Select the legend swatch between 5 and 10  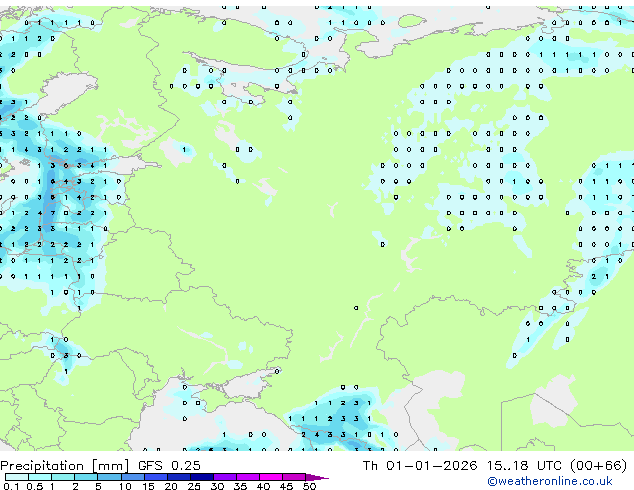pyautogui.click(x=109, y=477)
